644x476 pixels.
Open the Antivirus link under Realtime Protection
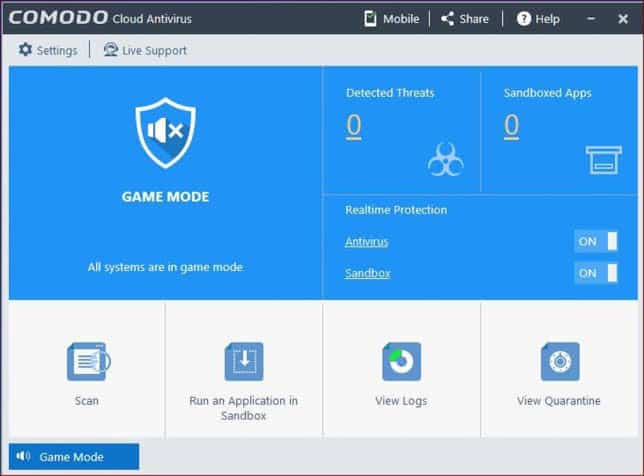366,242
